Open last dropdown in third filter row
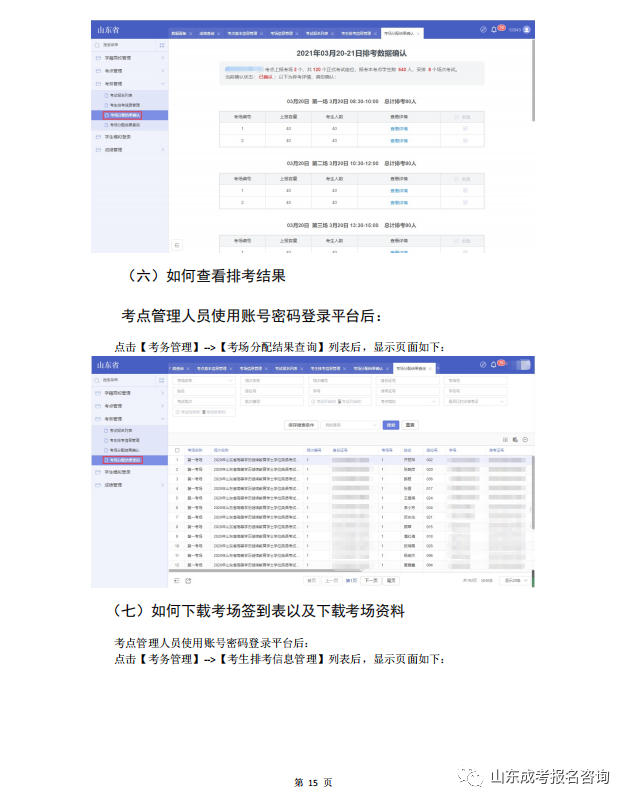This screenshot has width=630, height=805. [475, 401]
